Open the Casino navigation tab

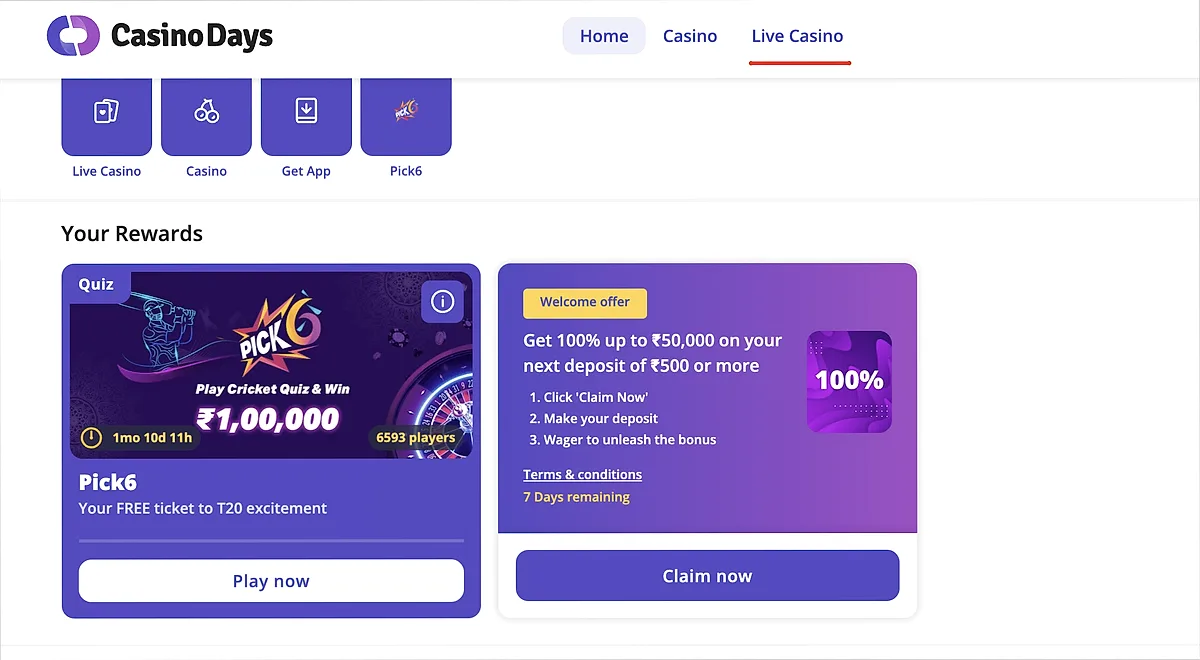point(690,36)
